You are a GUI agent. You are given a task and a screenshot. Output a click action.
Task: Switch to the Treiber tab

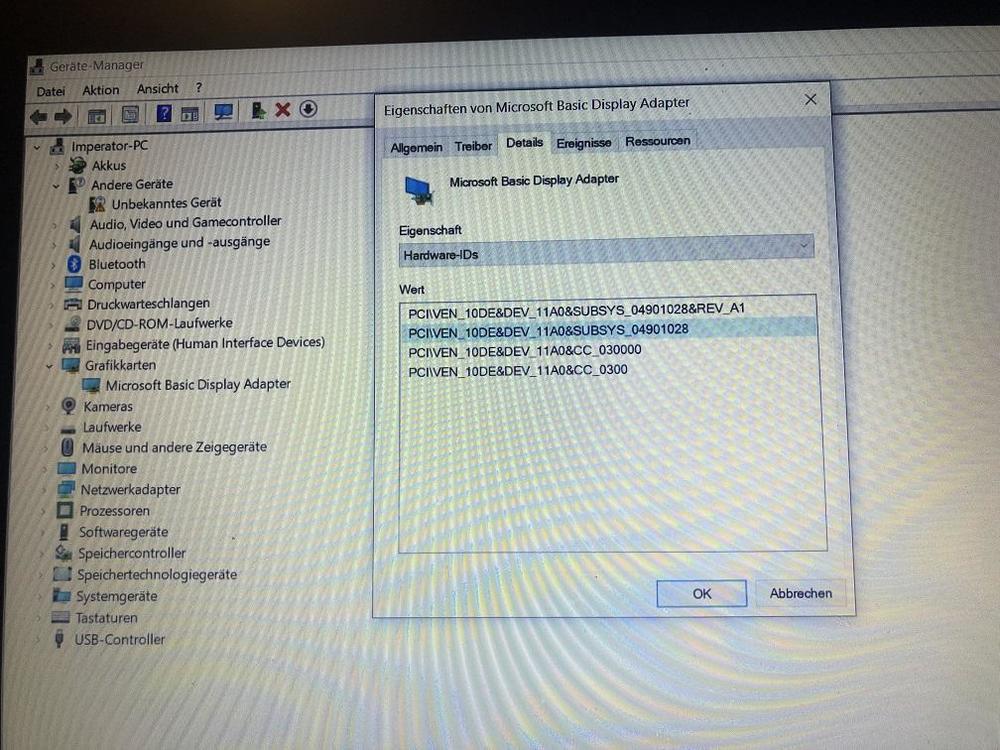pos(473,146)
